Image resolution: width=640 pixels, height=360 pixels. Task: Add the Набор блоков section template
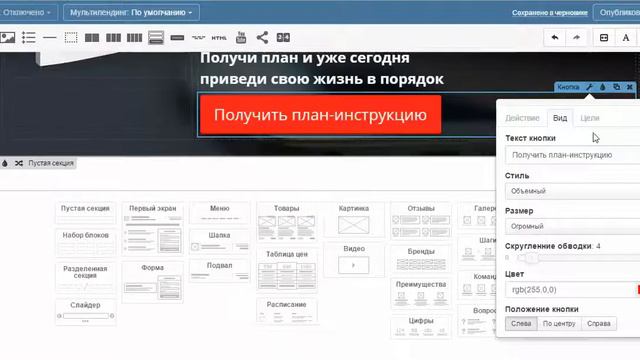pyautogui.click(x=85, y=242)
